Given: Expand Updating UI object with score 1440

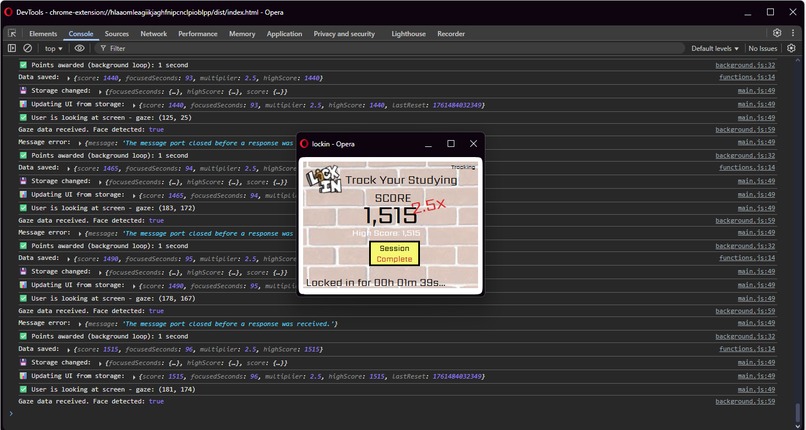Looking at the screenshot, I should (135, 105).
